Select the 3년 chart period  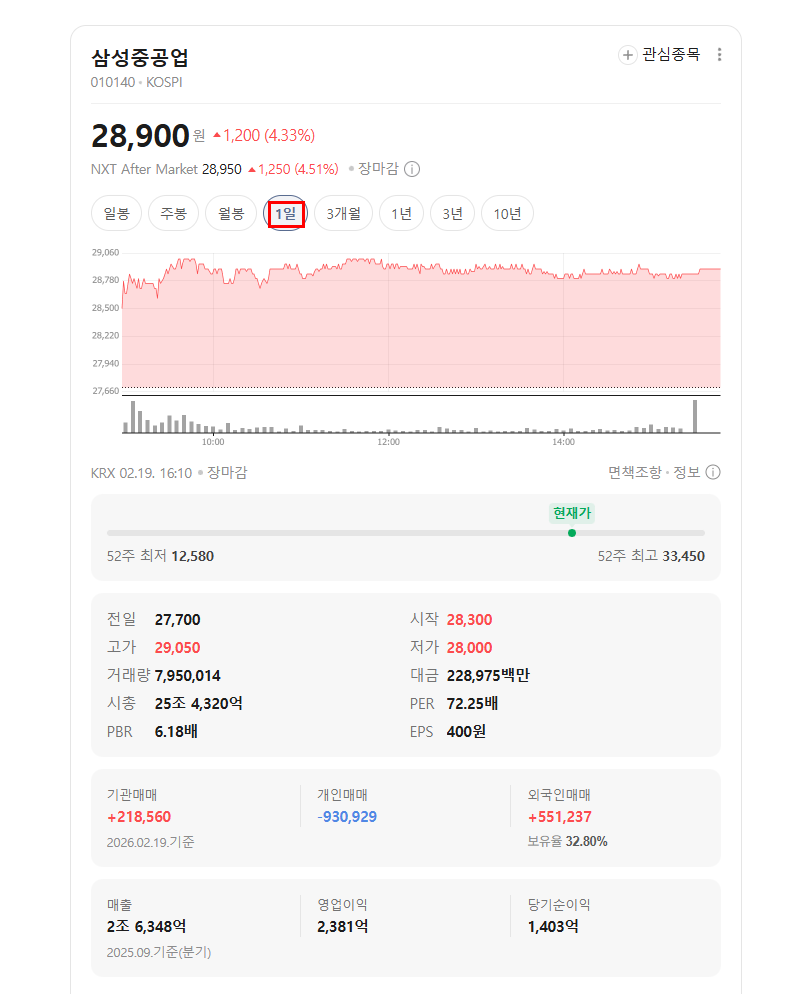coord(453,214)
